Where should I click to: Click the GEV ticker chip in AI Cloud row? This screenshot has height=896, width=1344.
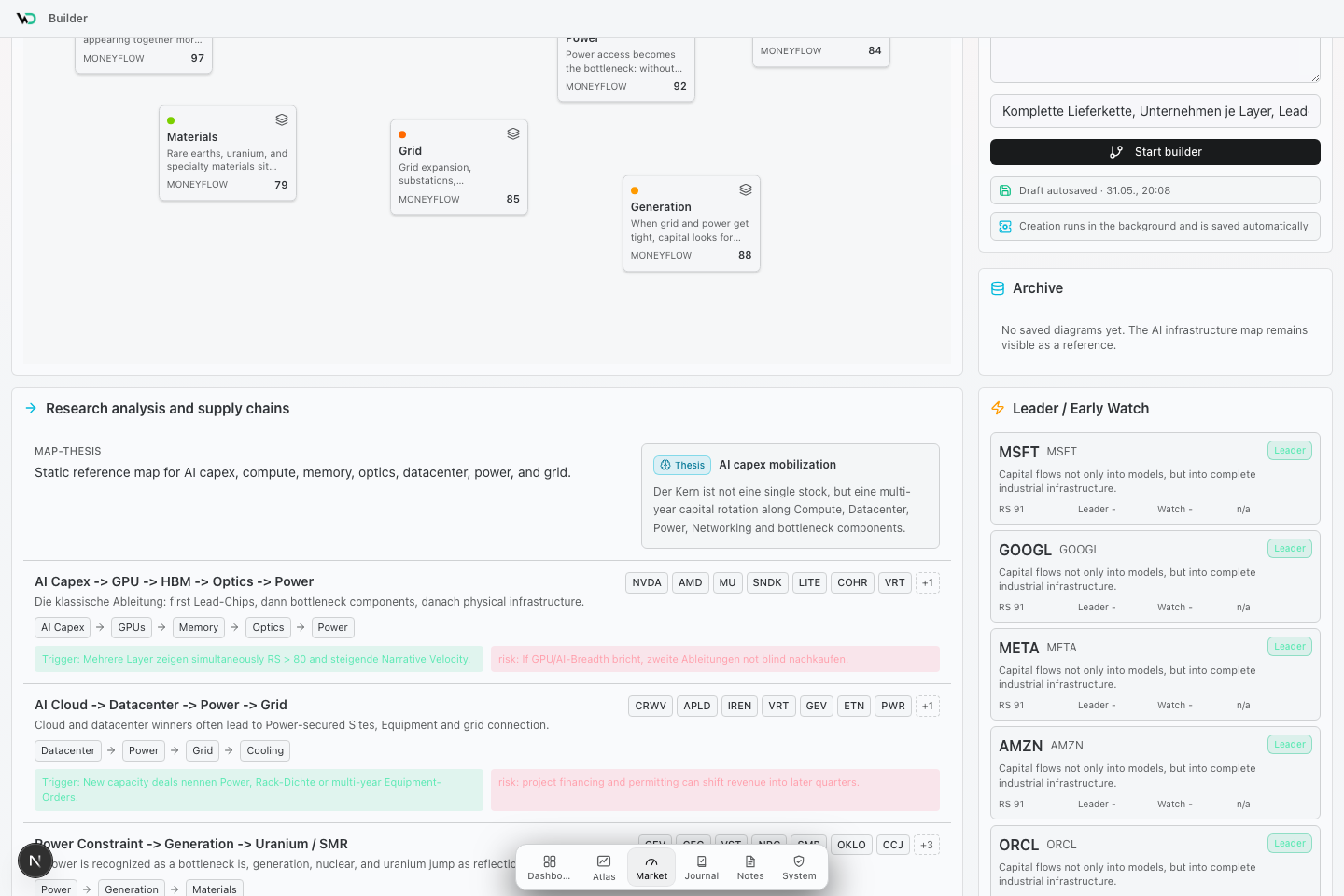817,706
